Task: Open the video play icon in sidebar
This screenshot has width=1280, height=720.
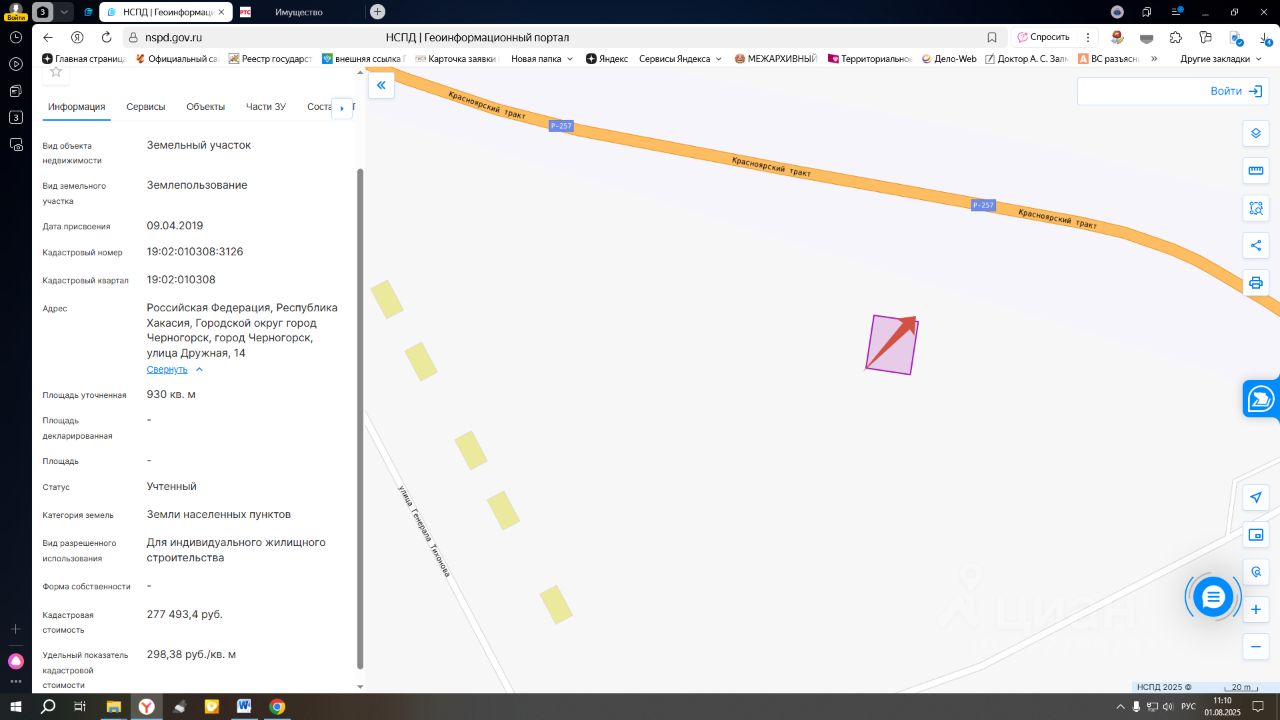Action: click(16, 64)
